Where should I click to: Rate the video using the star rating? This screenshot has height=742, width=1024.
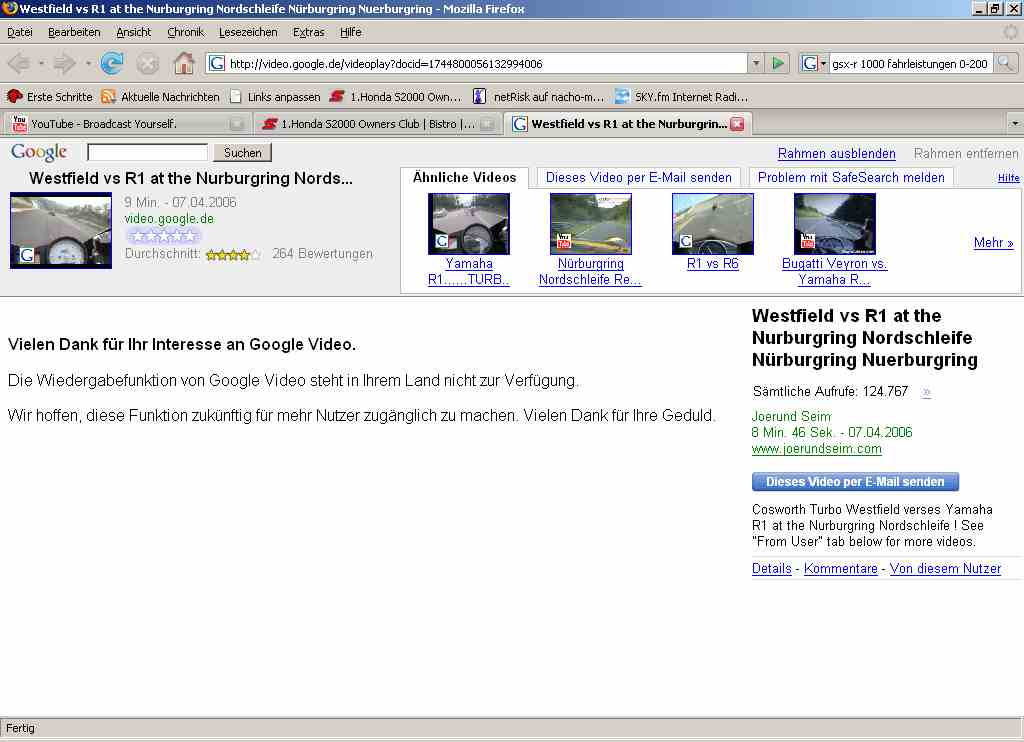pos(163,236)
